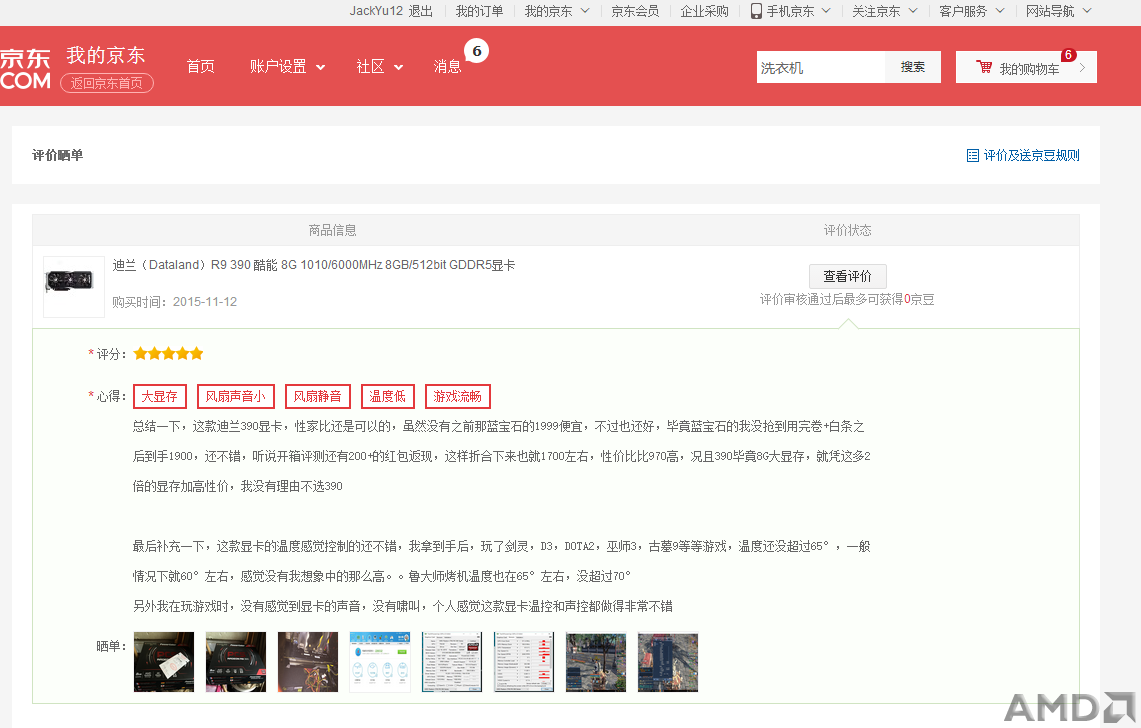The image size is (1141, 728).
Task: Click the five-star rating
Action: [x=168, y=354]
